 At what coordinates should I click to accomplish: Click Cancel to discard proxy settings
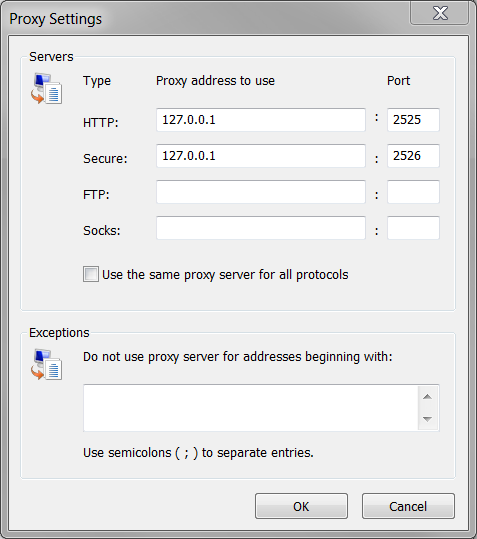(408, 506)
